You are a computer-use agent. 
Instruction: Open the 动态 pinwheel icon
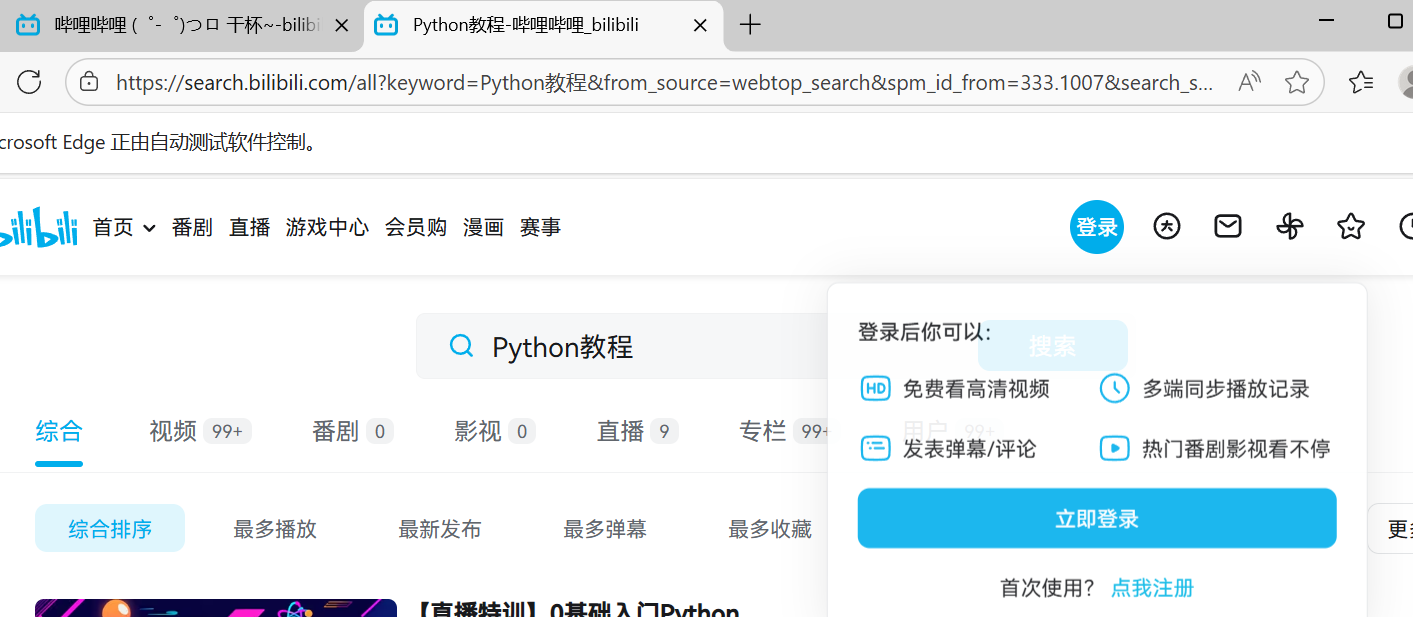point(1290,227)
